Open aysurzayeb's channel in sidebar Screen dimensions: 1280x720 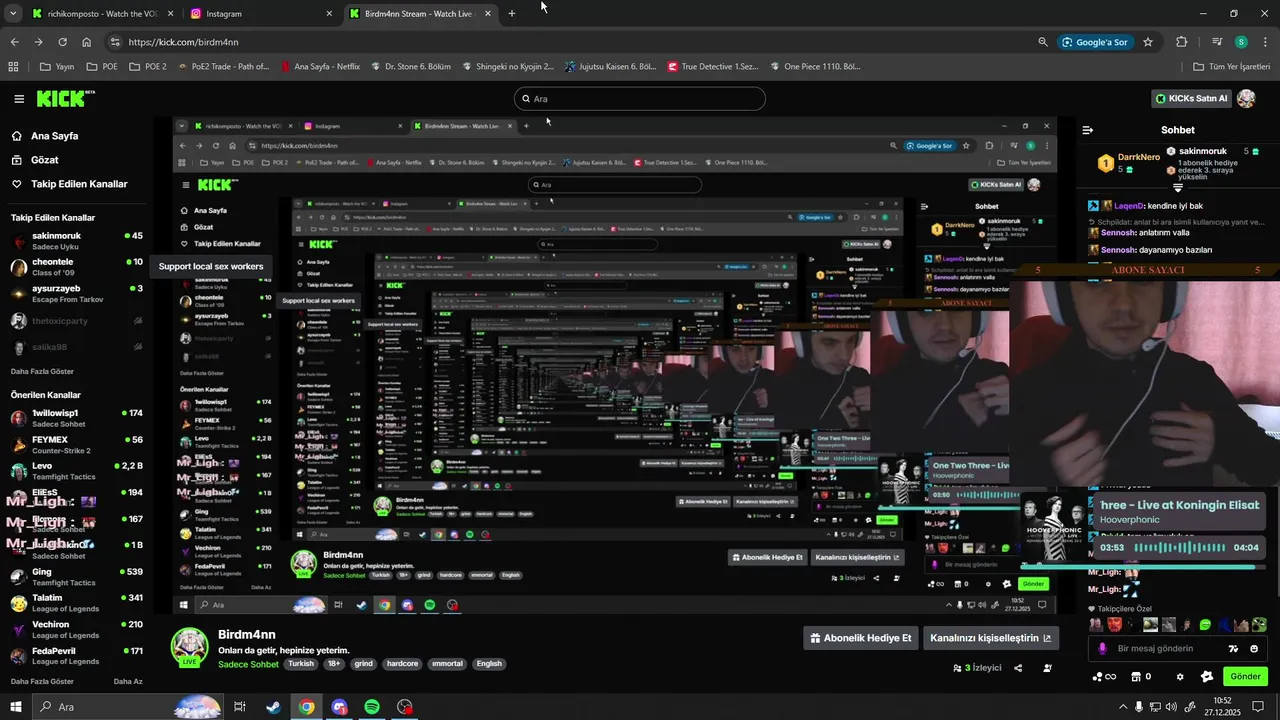click(77, 294)
